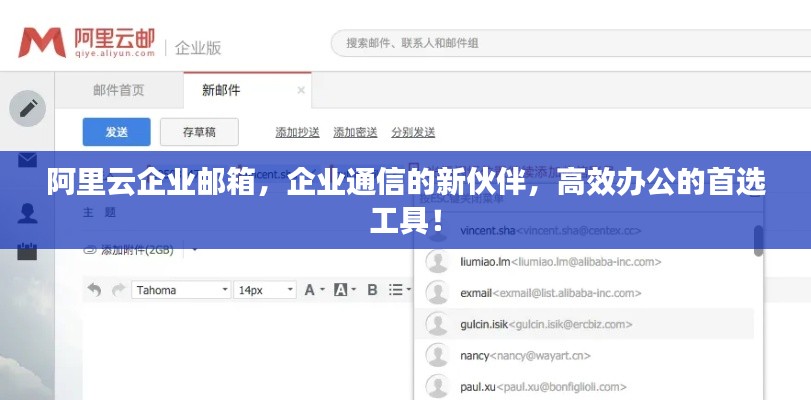Select contact nancy@wayart.cn

pyautogui.click(x=584, y=355)
